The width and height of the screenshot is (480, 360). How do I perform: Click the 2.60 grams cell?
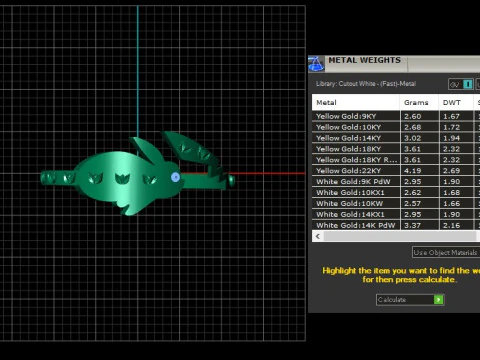pos(419,116)
